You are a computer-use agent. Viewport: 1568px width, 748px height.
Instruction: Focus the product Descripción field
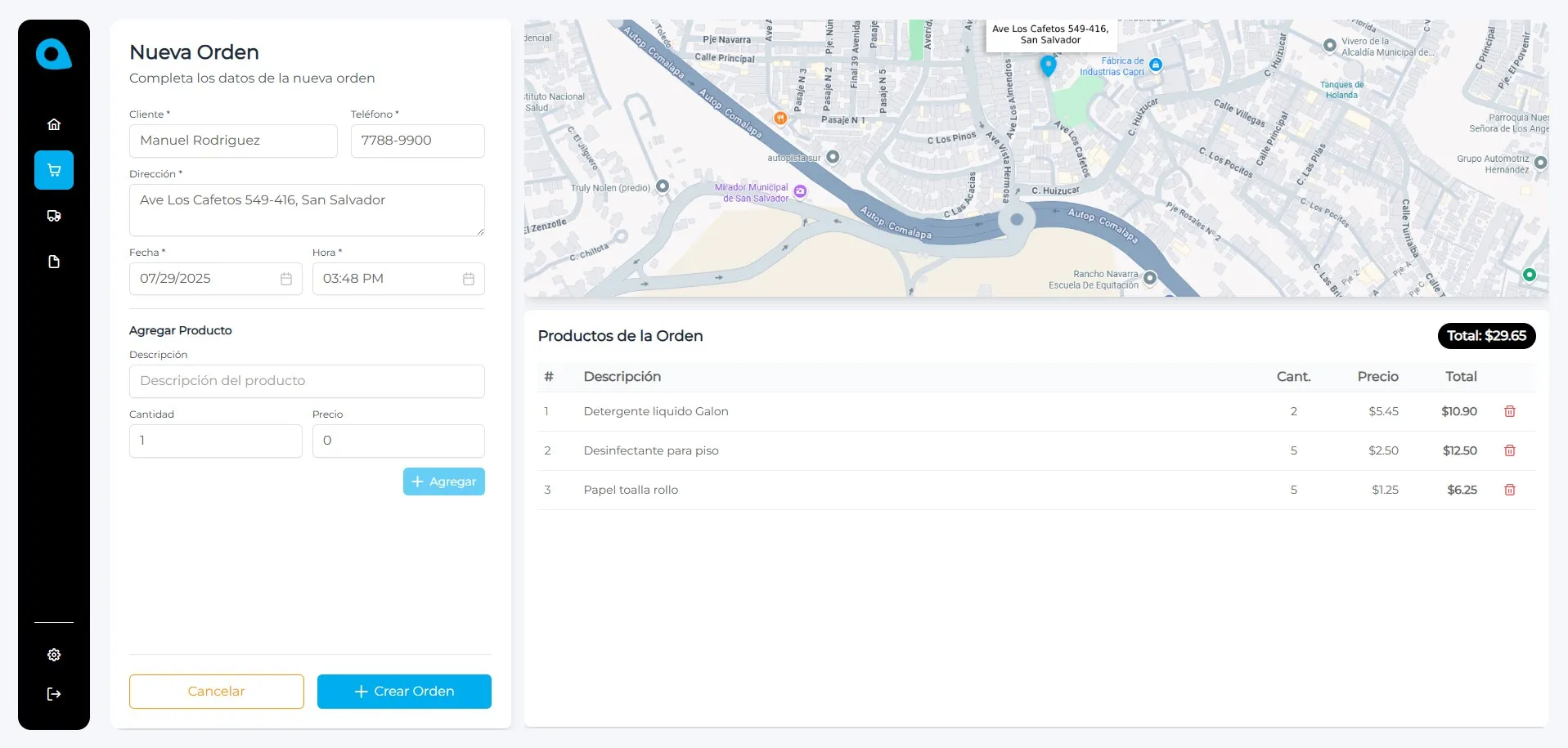click(307, 381)
